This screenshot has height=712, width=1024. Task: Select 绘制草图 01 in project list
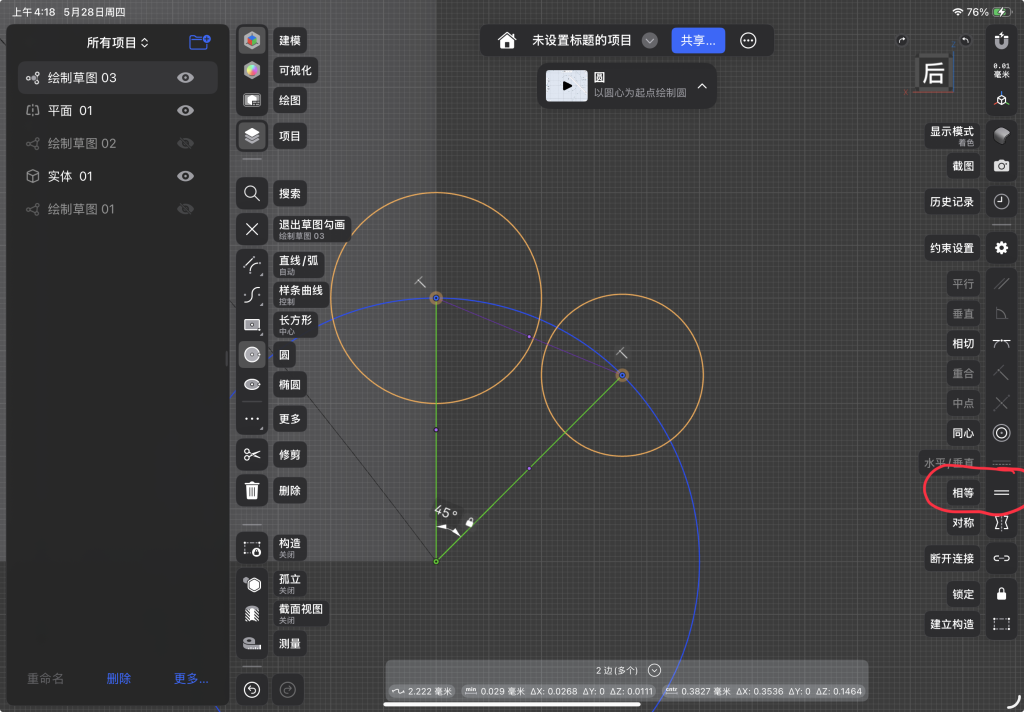(x=118, y=209)
